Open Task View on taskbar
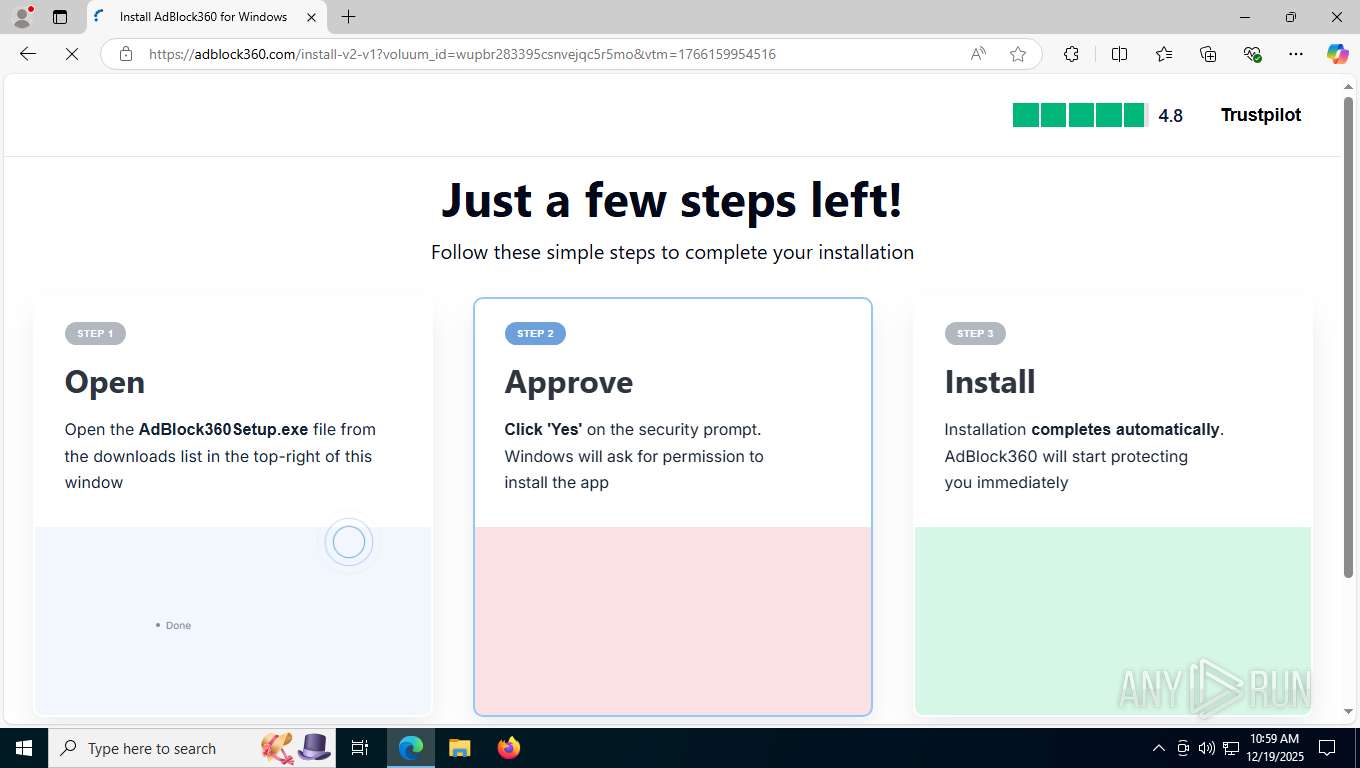Viewport: 1360px width, 768px height. [x=360, y=748]
